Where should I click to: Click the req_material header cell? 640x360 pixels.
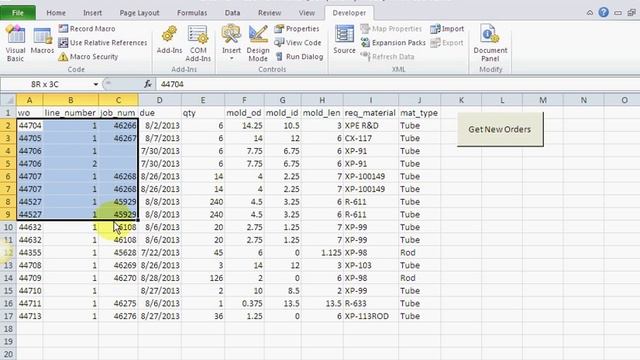tap(371, 113)
